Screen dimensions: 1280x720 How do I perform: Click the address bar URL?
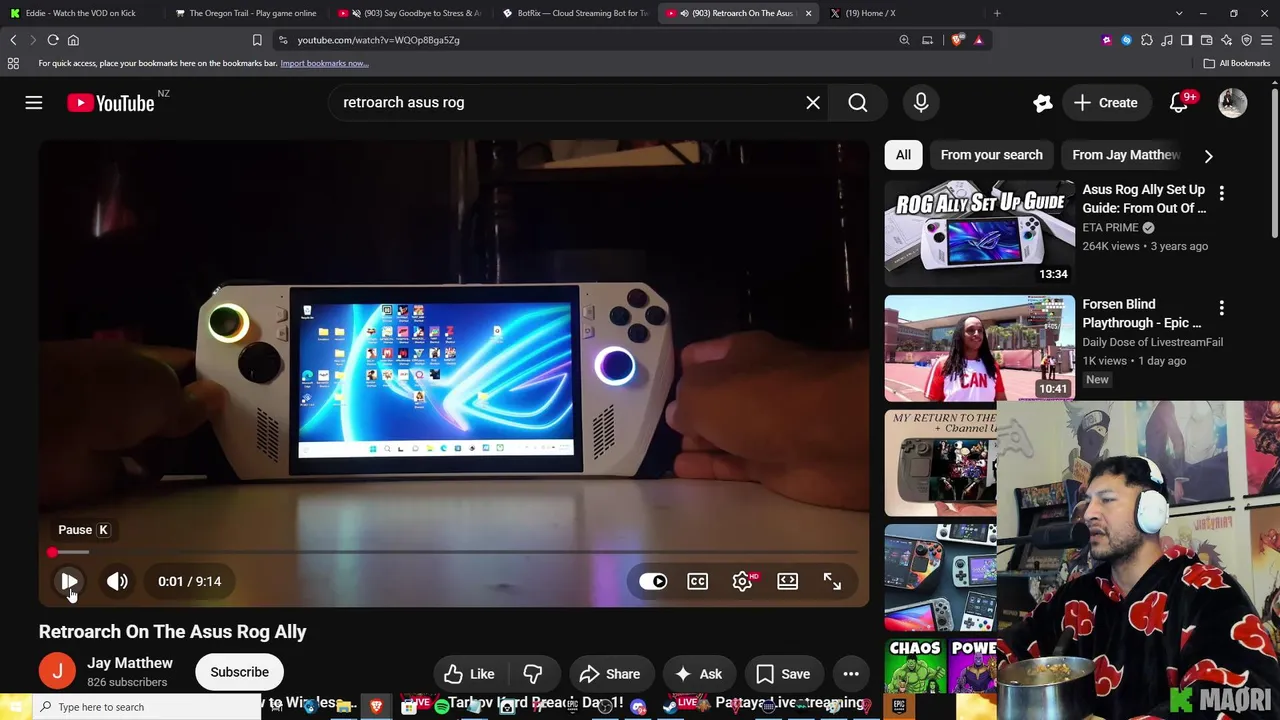(x=378, y=40)
